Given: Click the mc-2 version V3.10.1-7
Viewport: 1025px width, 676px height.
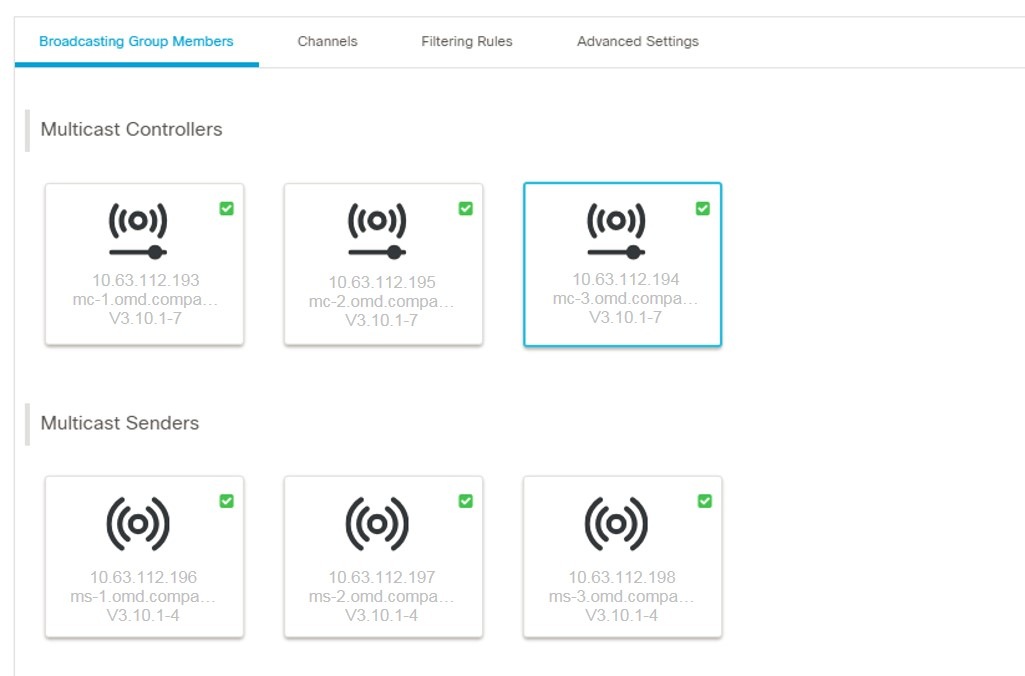Looking at the screenshot, I should (x=382, y=320).
